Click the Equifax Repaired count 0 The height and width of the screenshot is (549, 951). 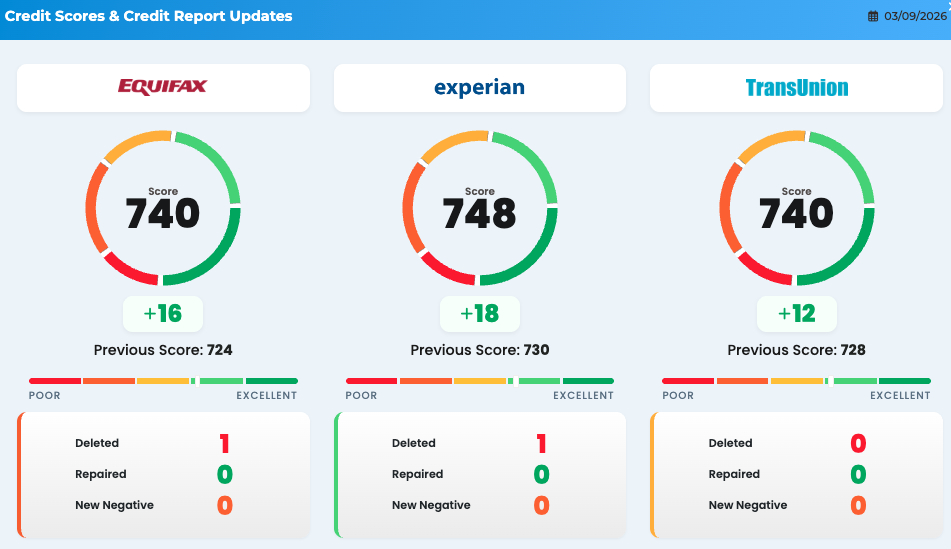(x=224, y=474)
